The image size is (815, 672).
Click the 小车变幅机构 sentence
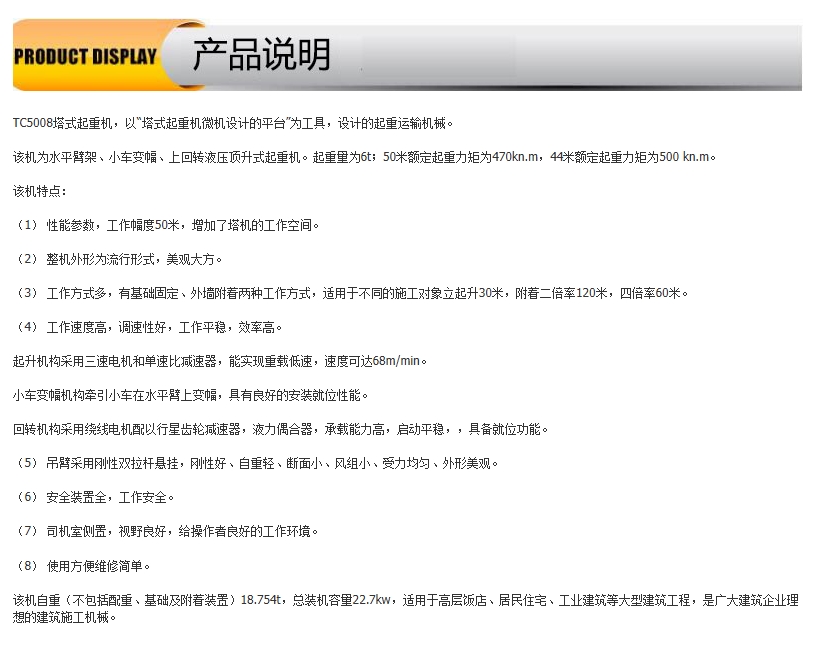[x=190, y=395]
